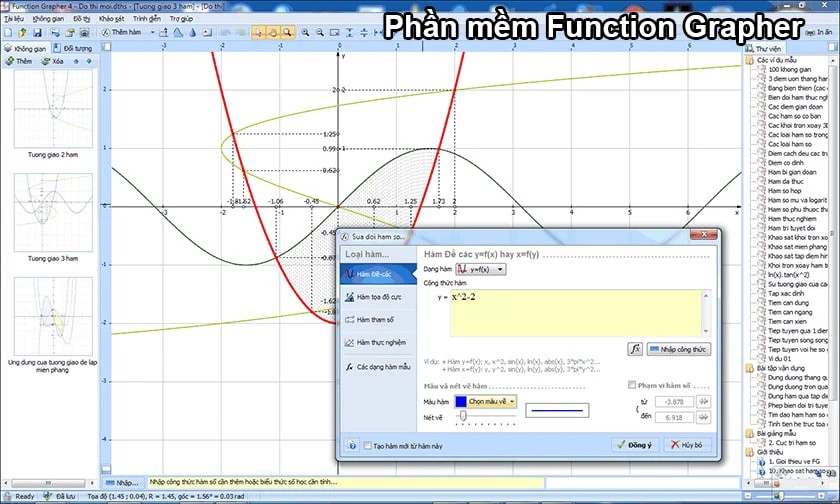Switch to the Không gian tab
Image resolution: width=840 pixels, height=504 pixels.
point(25,48)
